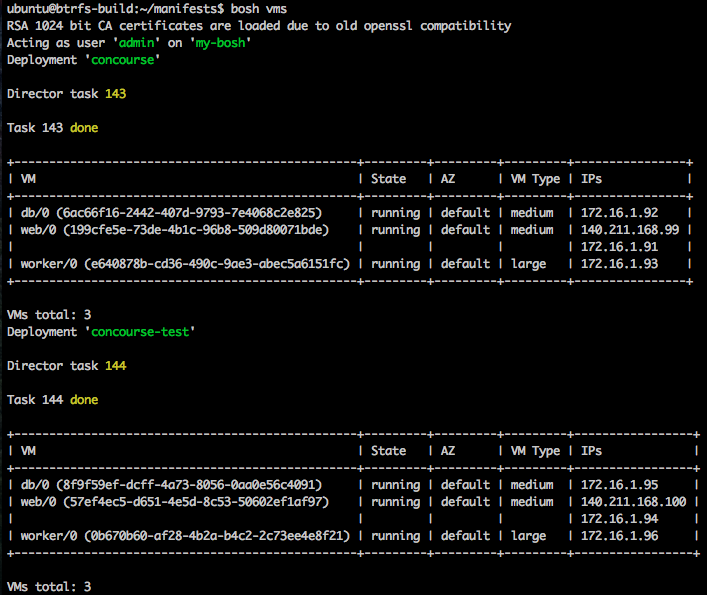The image size is (707, 595).
Task: Click 'medium' VM type in web/0 57ef4ec5 row
Action: click(x=532, y=502)
